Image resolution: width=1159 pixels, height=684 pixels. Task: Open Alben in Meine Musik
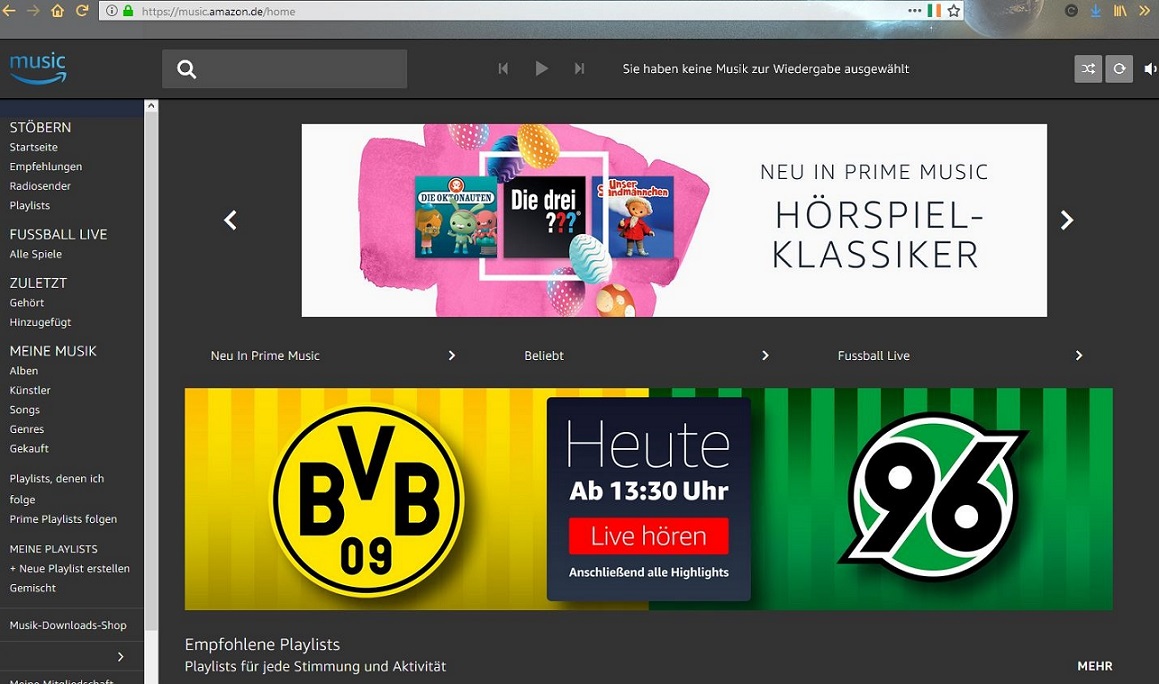[24, 370]
